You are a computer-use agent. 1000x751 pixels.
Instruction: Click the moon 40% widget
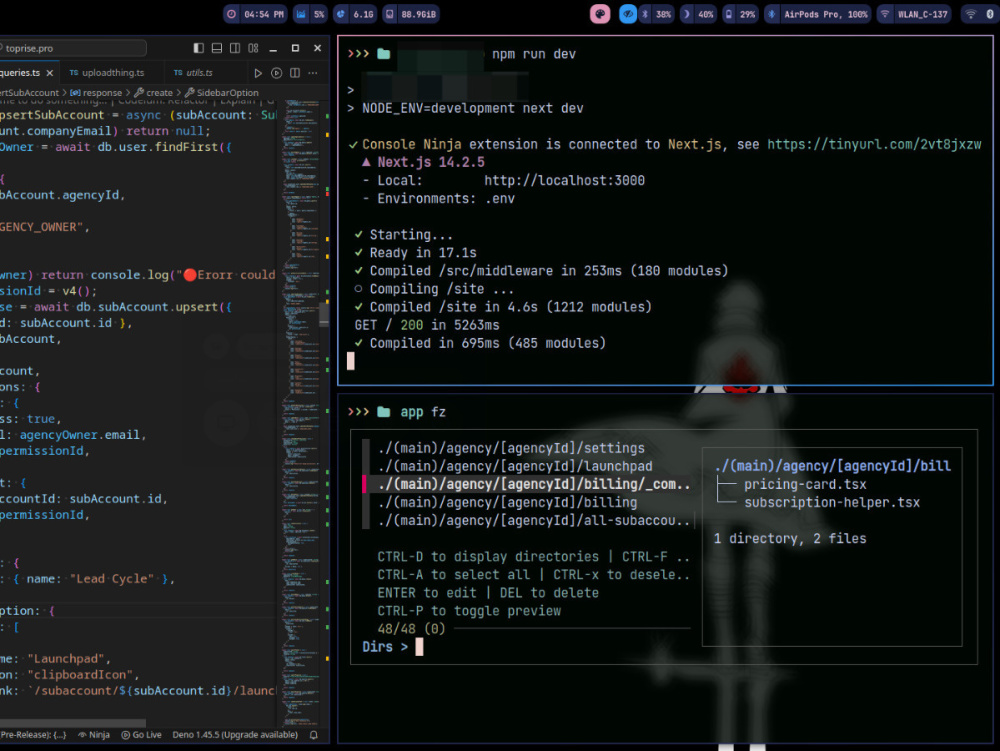pos(698,14)
